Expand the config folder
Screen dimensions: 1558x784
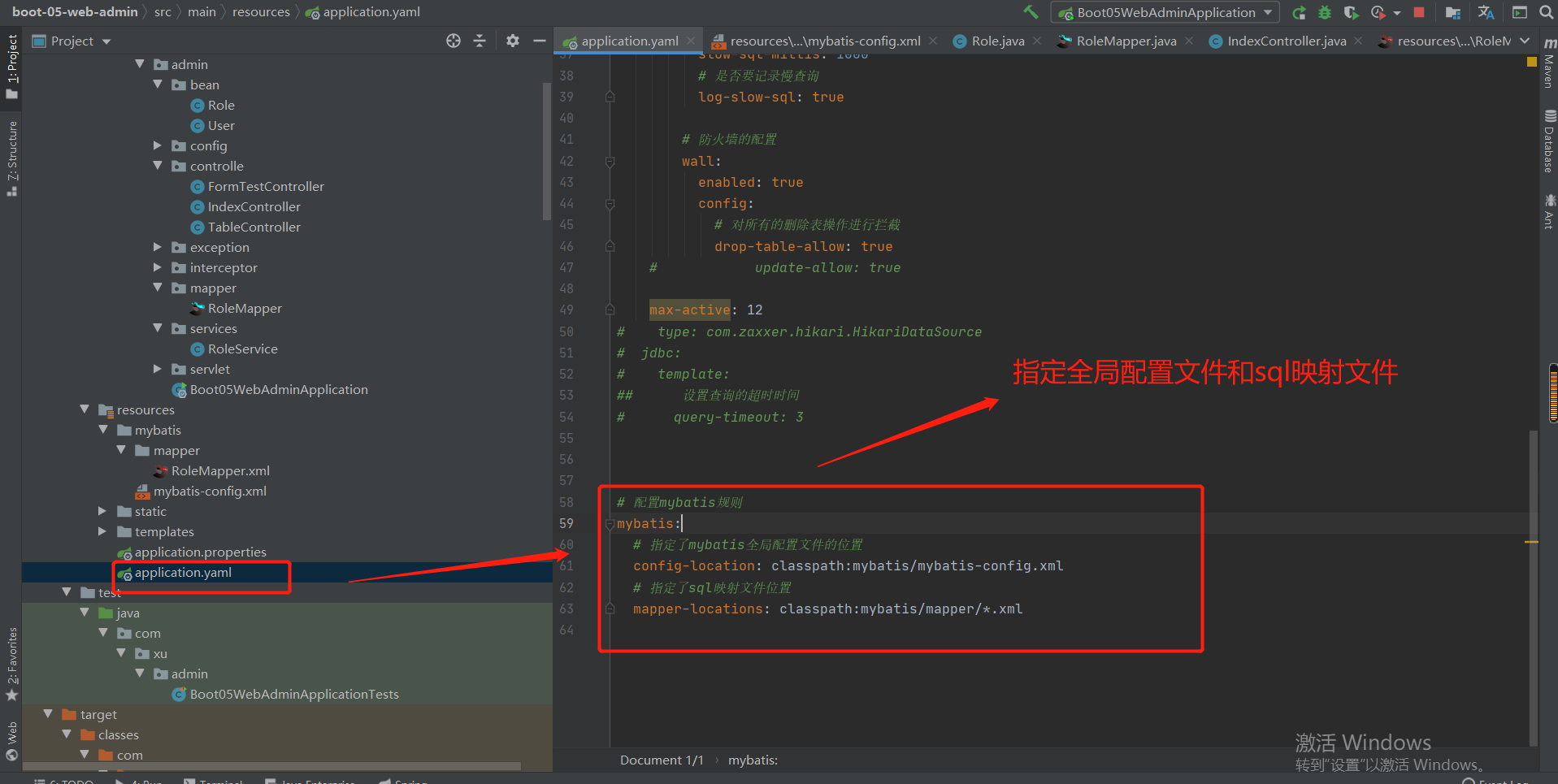(x=158, y=145)
